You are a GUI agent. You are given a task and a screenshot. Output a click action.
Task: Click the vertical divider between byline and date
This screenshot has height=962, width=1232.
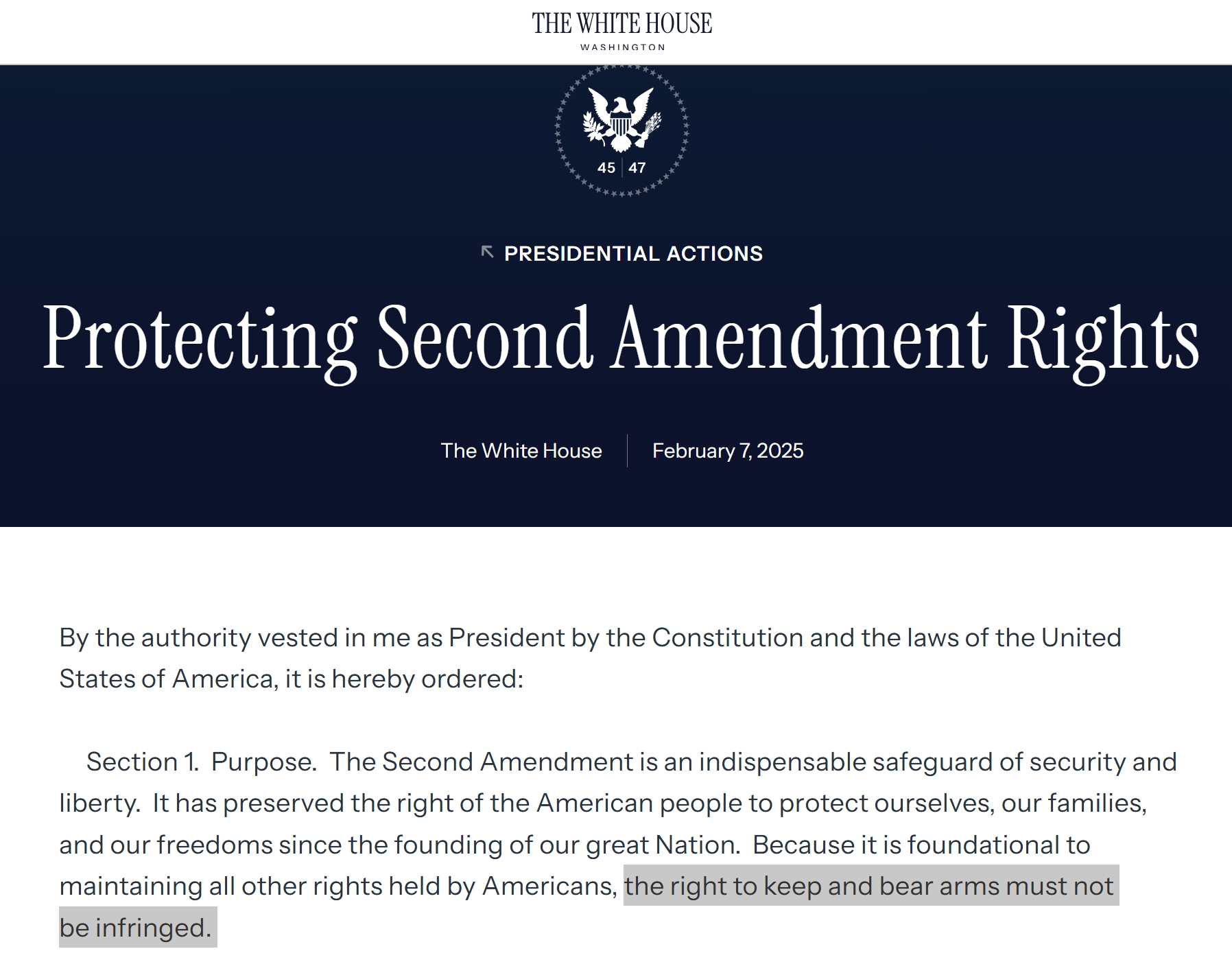pyautogui.click(x=627, y=451)
